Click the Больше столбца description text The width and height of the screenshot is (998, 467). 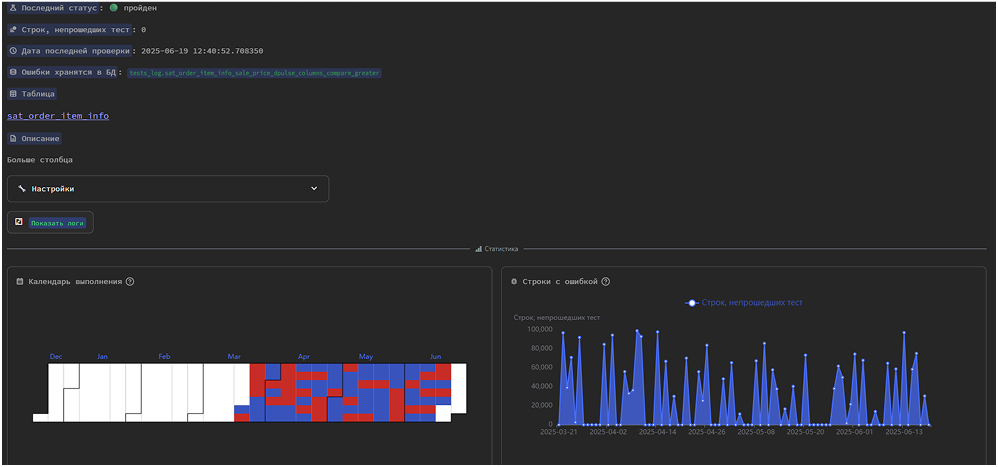tap(39, 160)
